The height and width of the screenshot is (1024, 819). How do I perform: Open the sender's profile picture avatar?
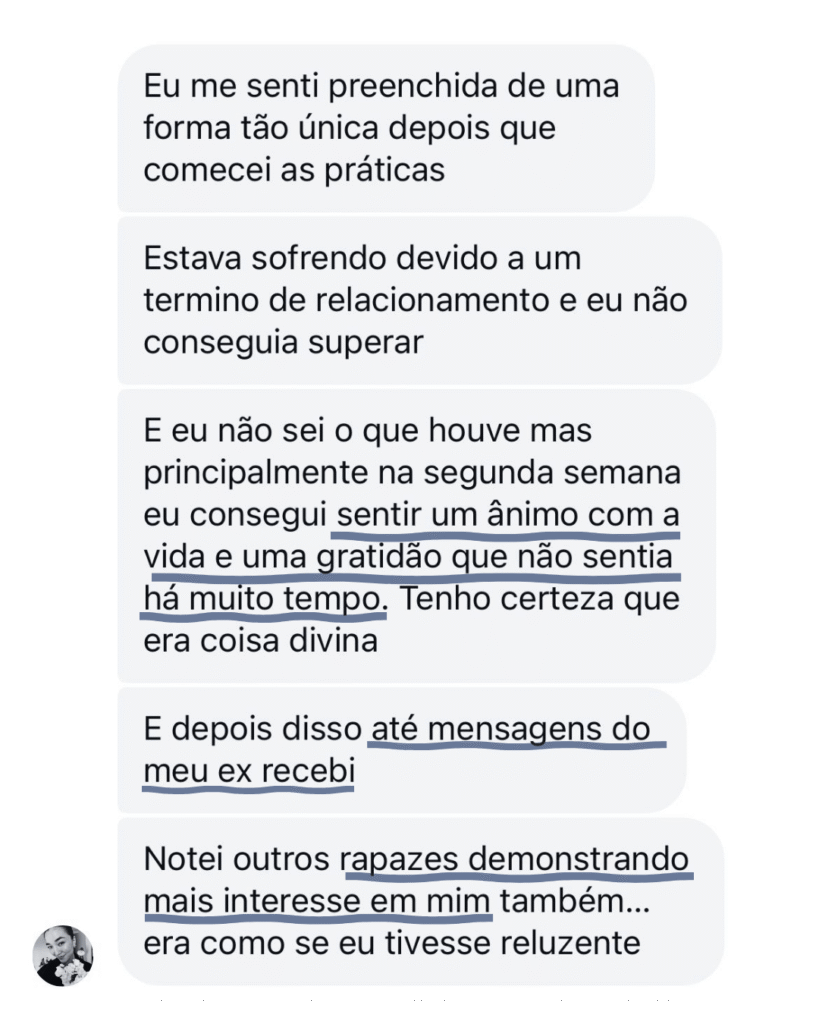63,955
